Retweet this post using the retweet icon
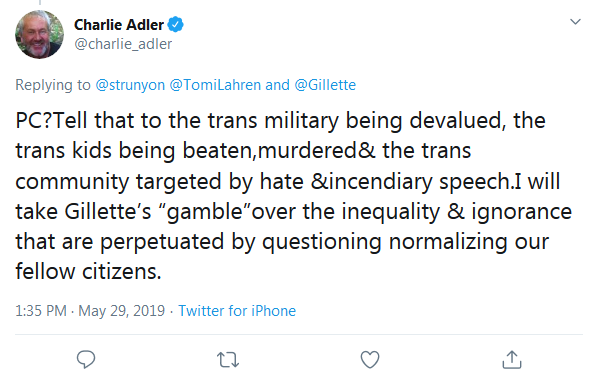 228,360
